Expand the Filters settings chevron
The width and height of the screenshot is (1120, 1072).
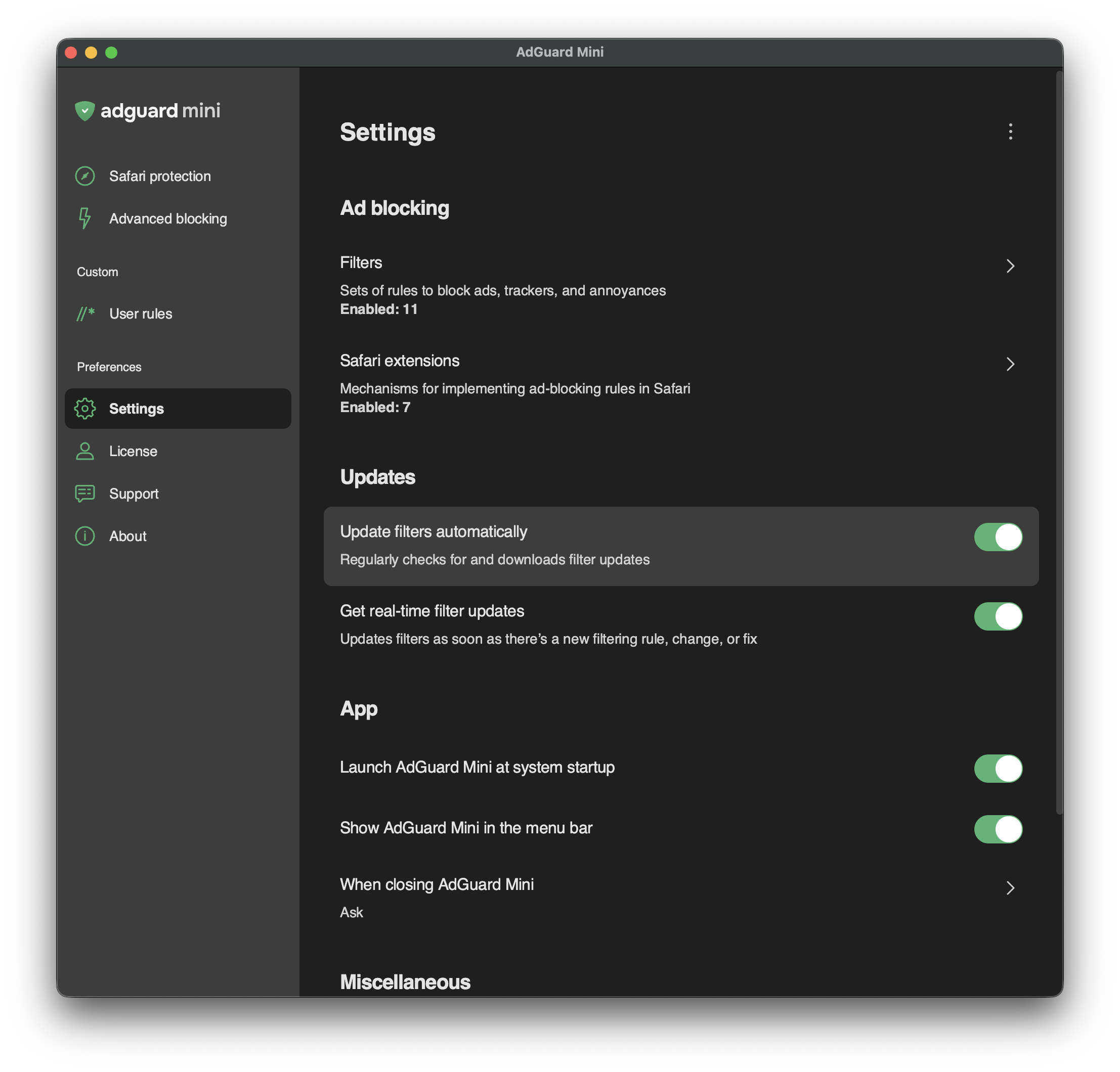(1010, 266)
